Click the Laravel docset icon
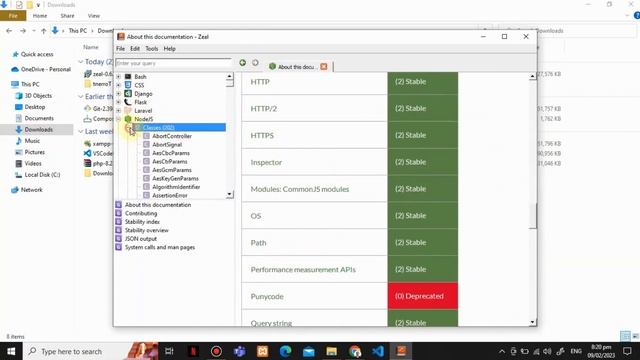640x360 pixels. tap(128, 111)
